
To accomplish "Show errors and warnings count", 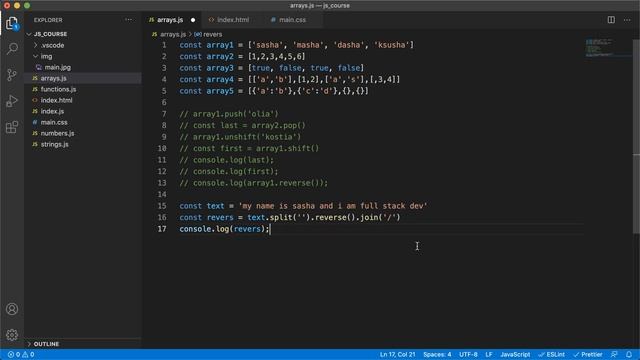I will [21, 354].
